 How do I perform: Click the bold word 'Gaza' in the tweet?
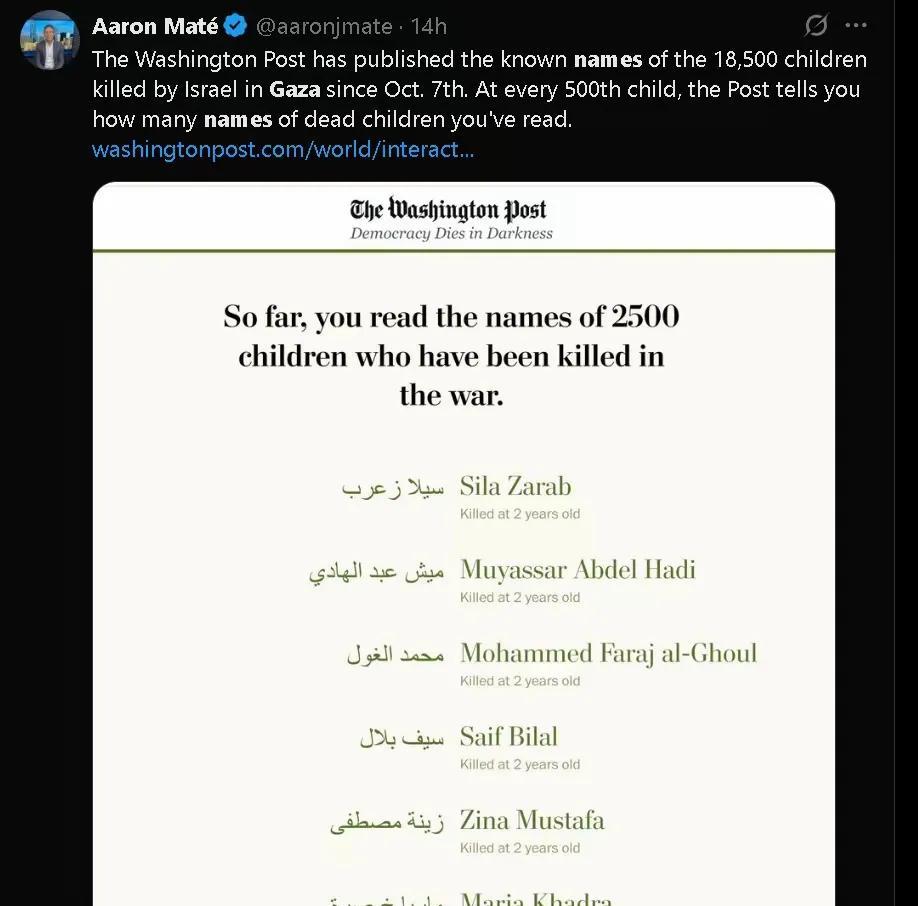pyautogui.click(x=295, y=88)
